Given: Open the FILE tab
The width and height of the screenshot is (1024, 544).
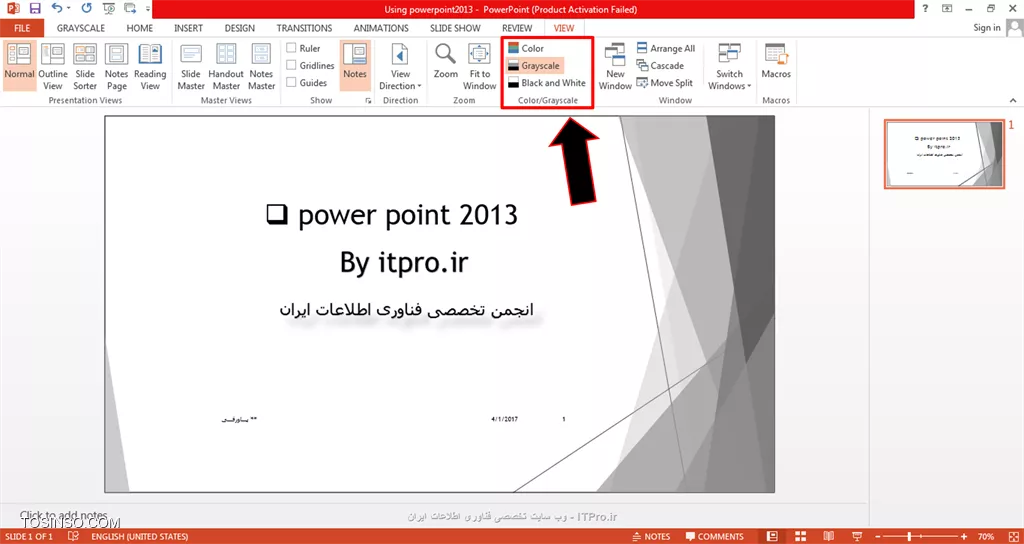Looking at the screenshot, I should coord(22,28).
